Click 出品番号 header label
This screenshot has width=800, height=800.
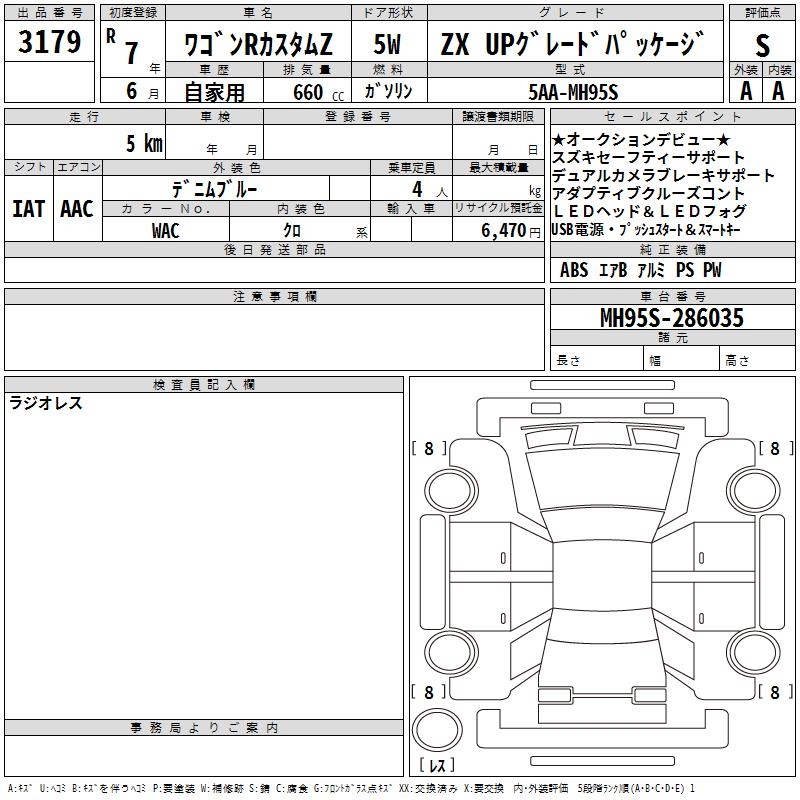point(49,13)
